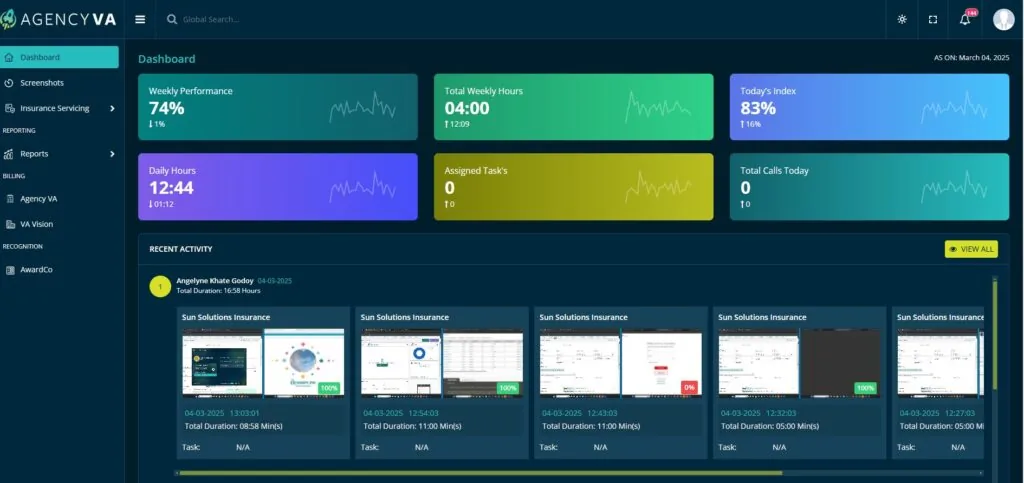The height and width of the screenshot is (483, 1024).
Task: Open the Total Weekly Hours card
Action: [573, 107]
